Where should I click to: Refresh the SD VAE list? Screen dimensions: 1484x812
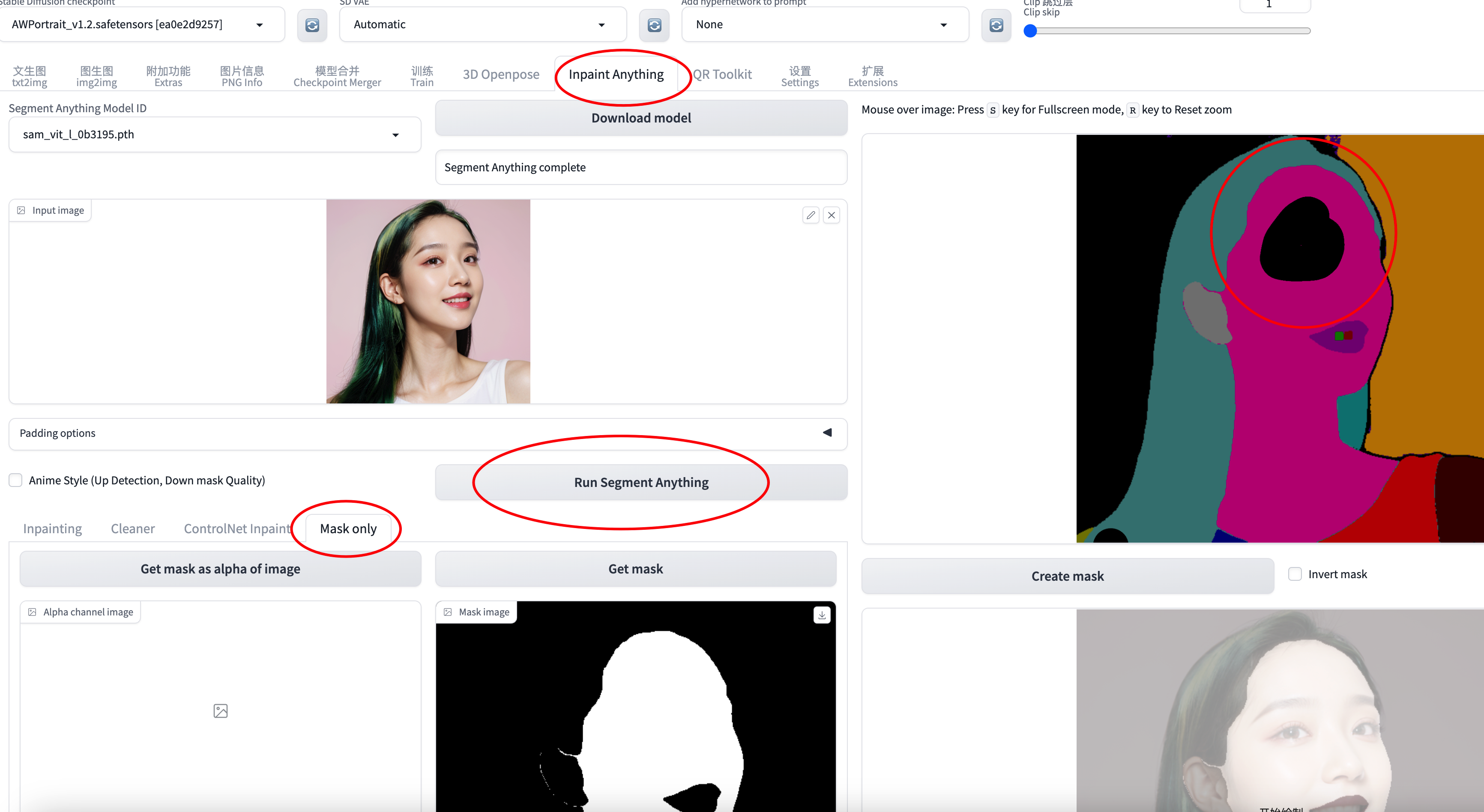pyautogui.click(x=655, y=25)
